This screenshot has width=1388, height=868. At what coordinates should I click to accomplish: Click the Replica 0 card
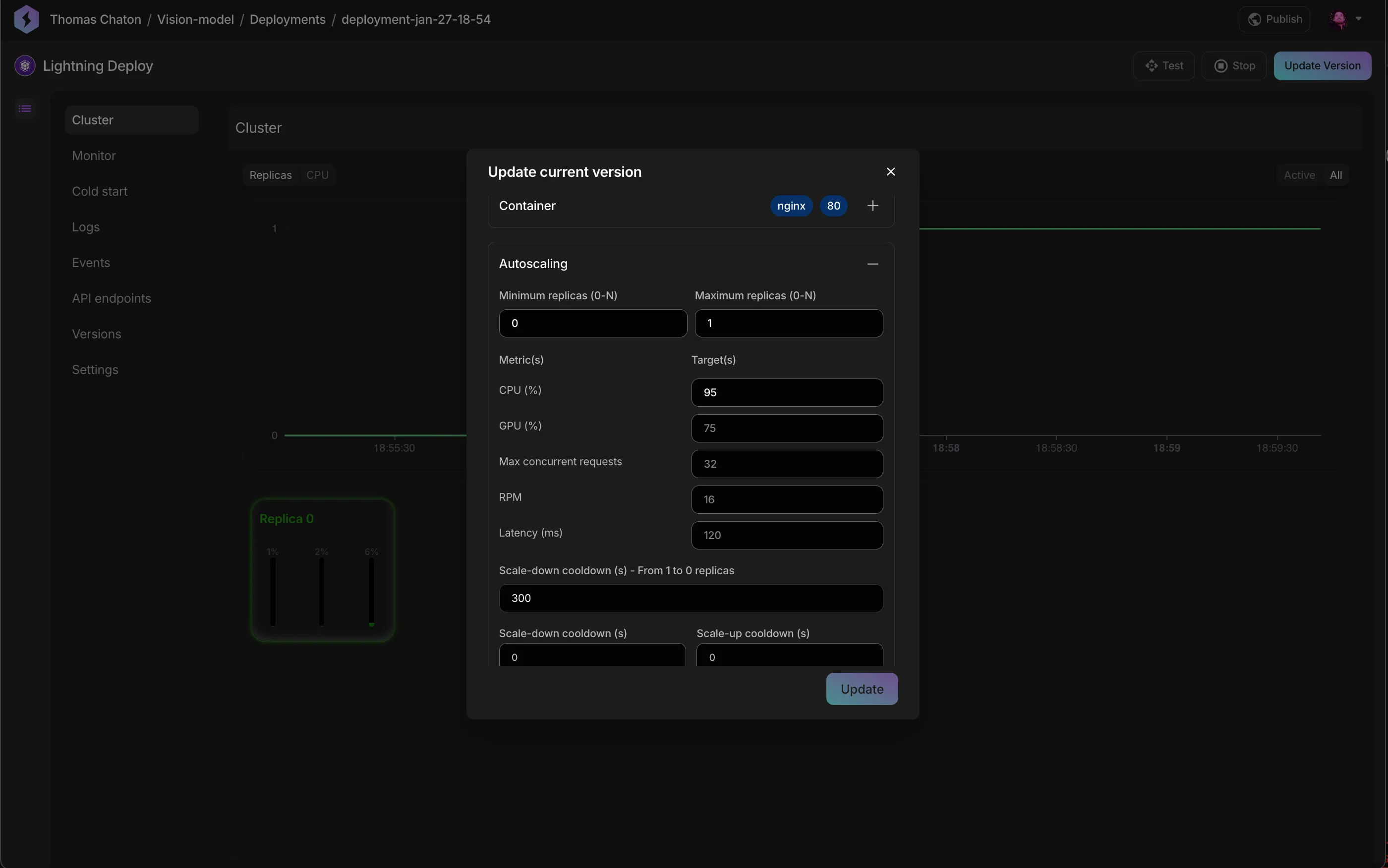coord(322,570)
